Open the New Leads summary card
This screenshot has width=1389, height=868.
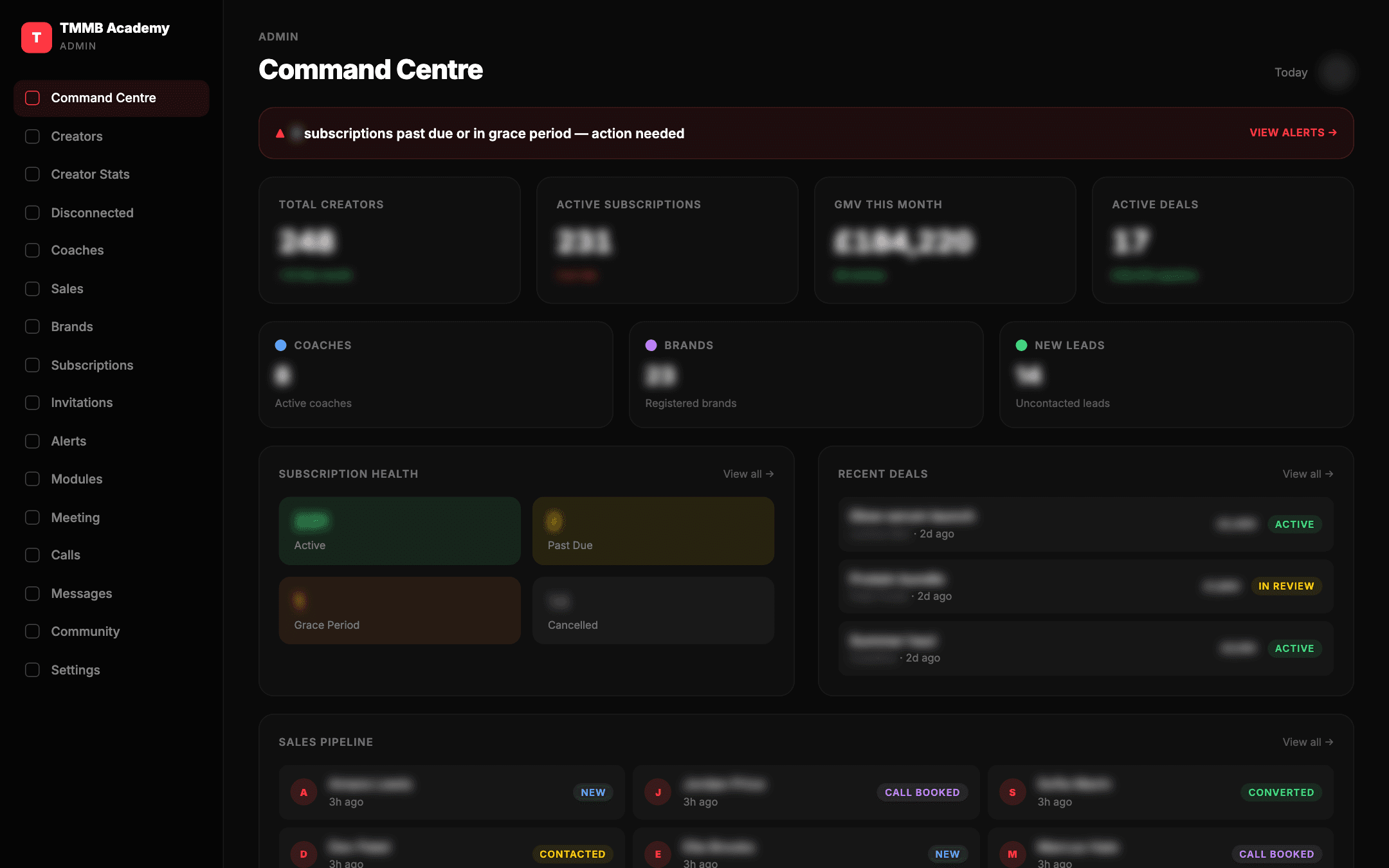pos(1176,374)
